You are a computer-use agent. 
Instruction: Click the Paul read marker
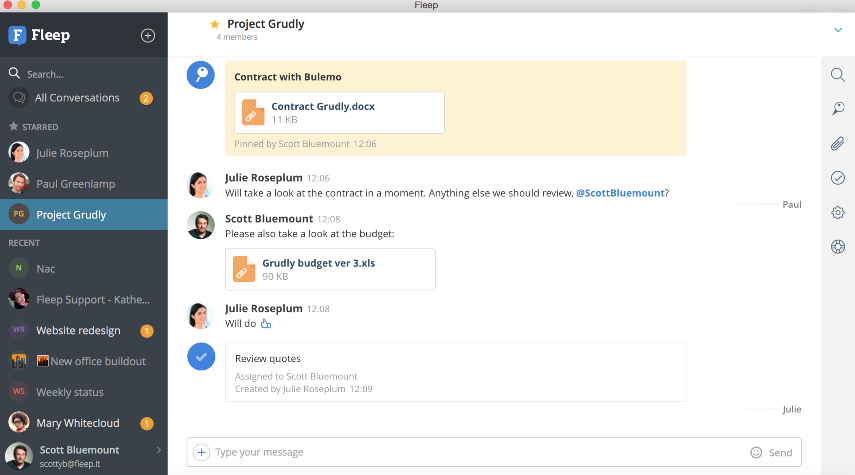[792, 205]
